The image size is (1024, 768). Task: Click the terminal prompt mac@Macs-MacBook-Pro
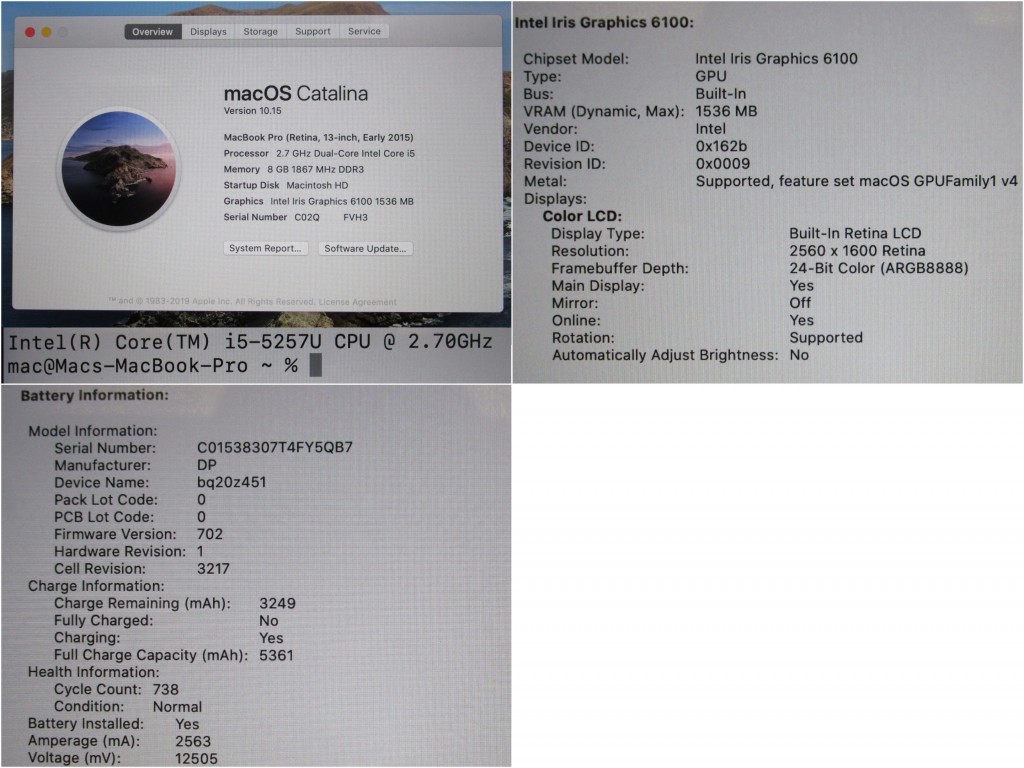127,366
